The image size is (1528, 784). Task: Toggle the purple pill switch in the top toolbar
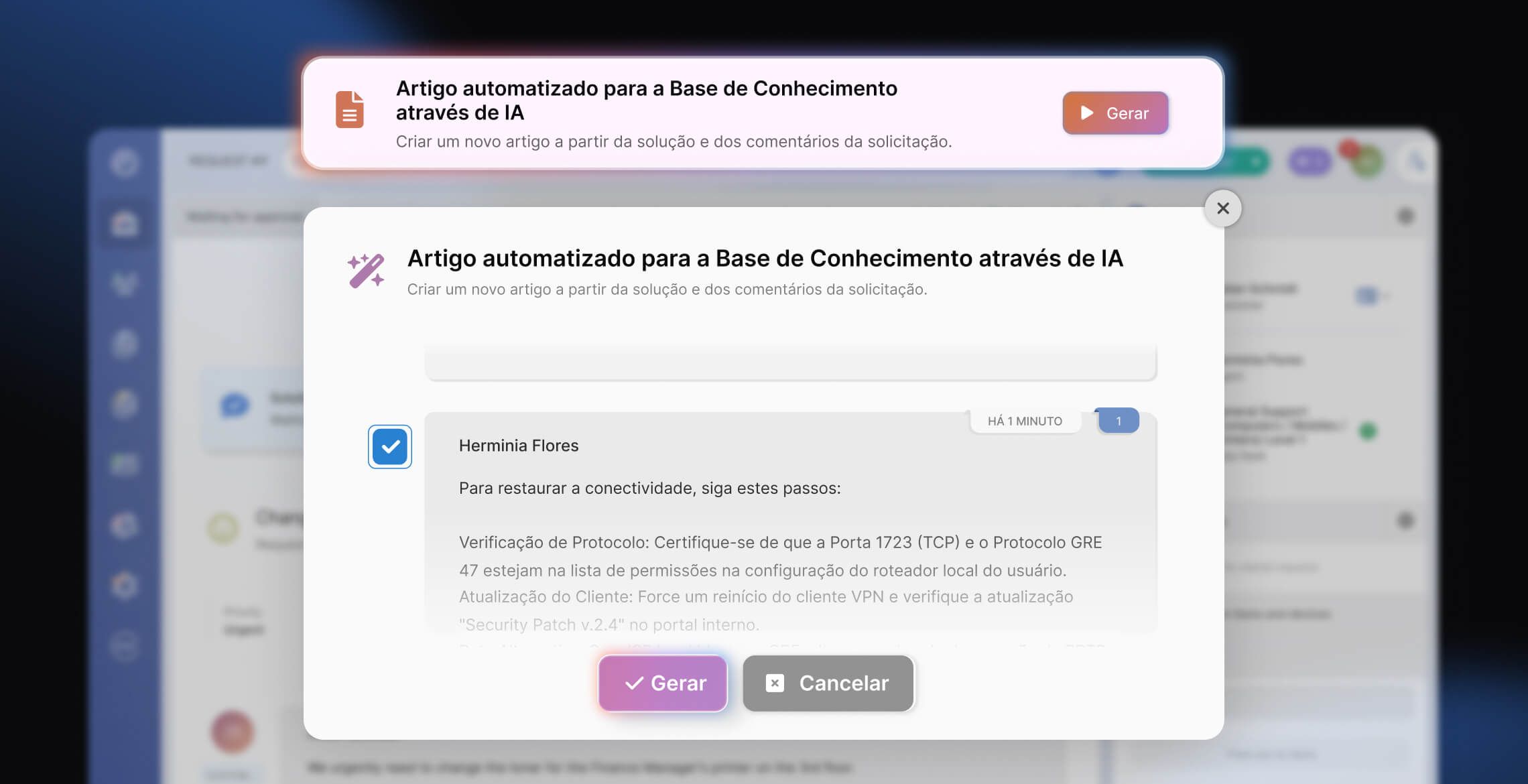1309,161
